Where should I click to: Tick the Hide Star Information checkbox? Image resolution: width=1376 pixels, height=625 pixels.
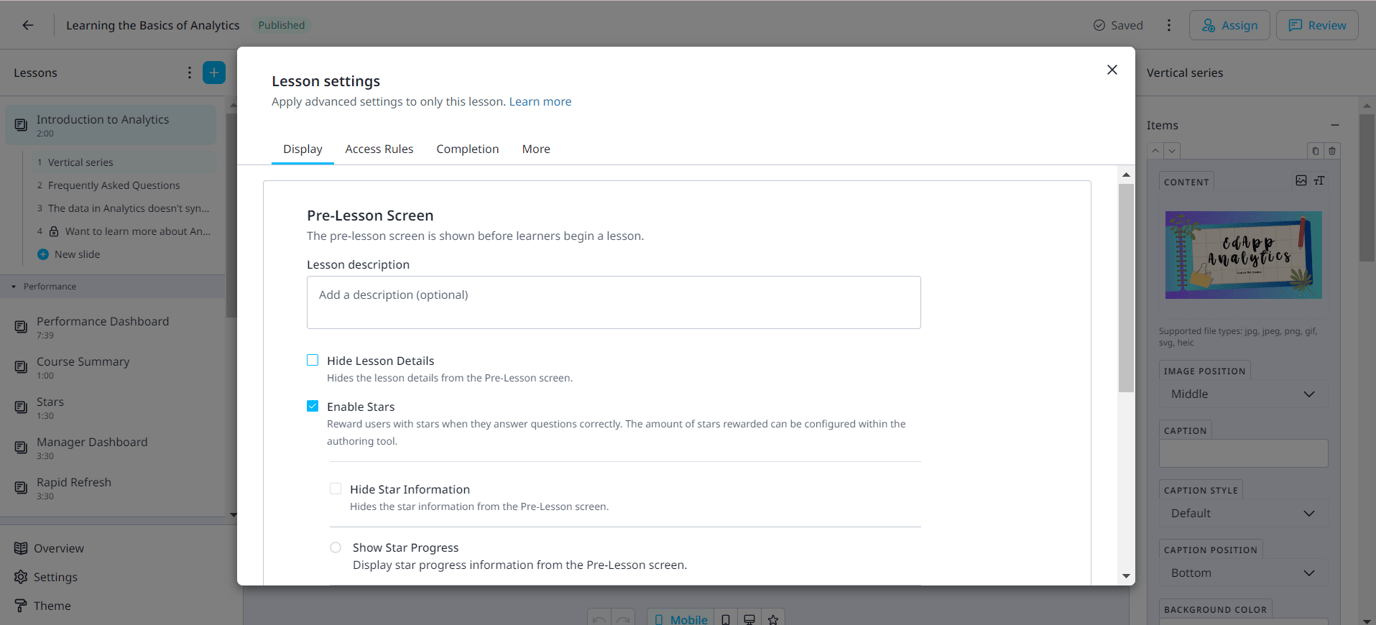point(336,489)
